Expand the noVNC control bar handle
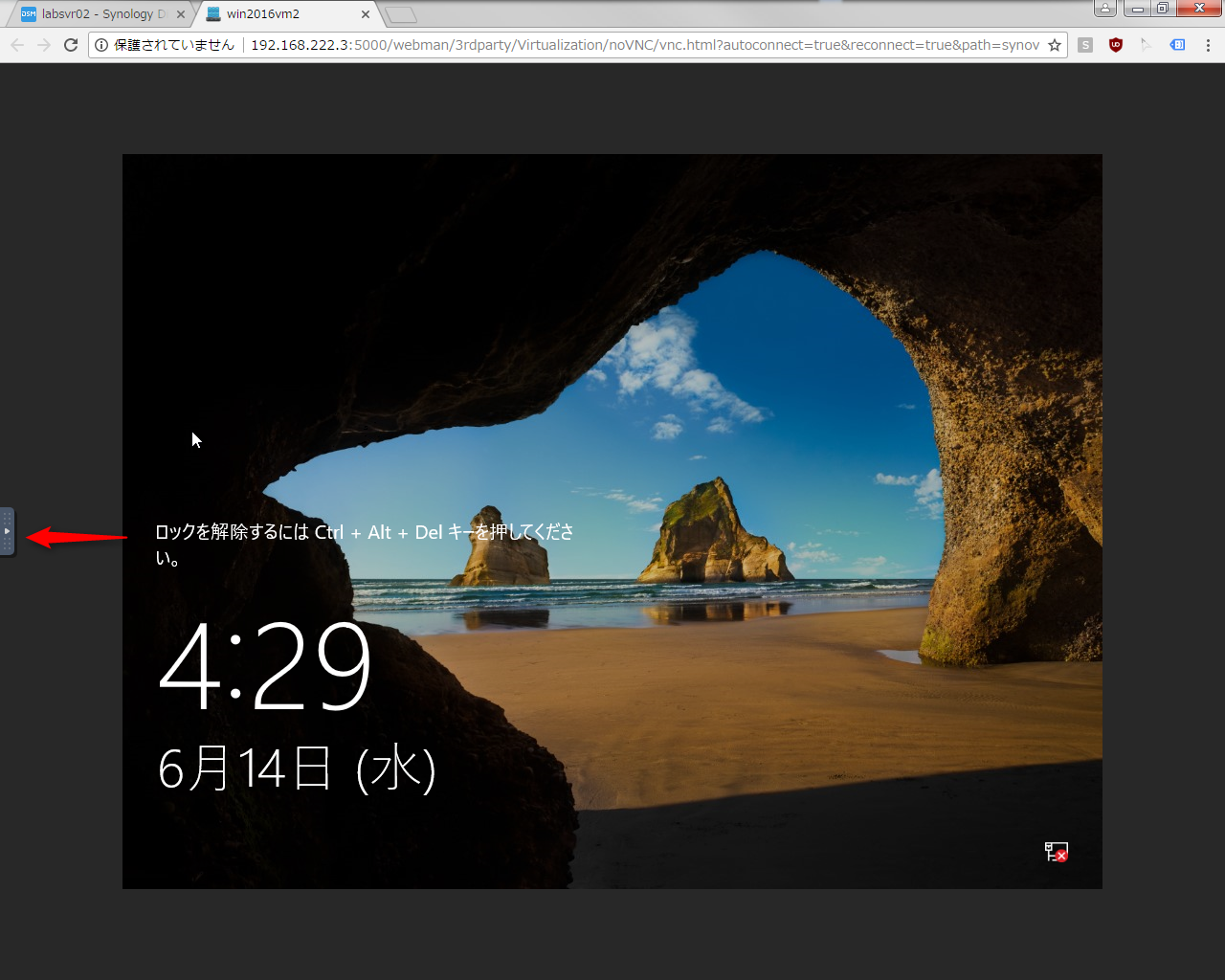 point(7,531)
